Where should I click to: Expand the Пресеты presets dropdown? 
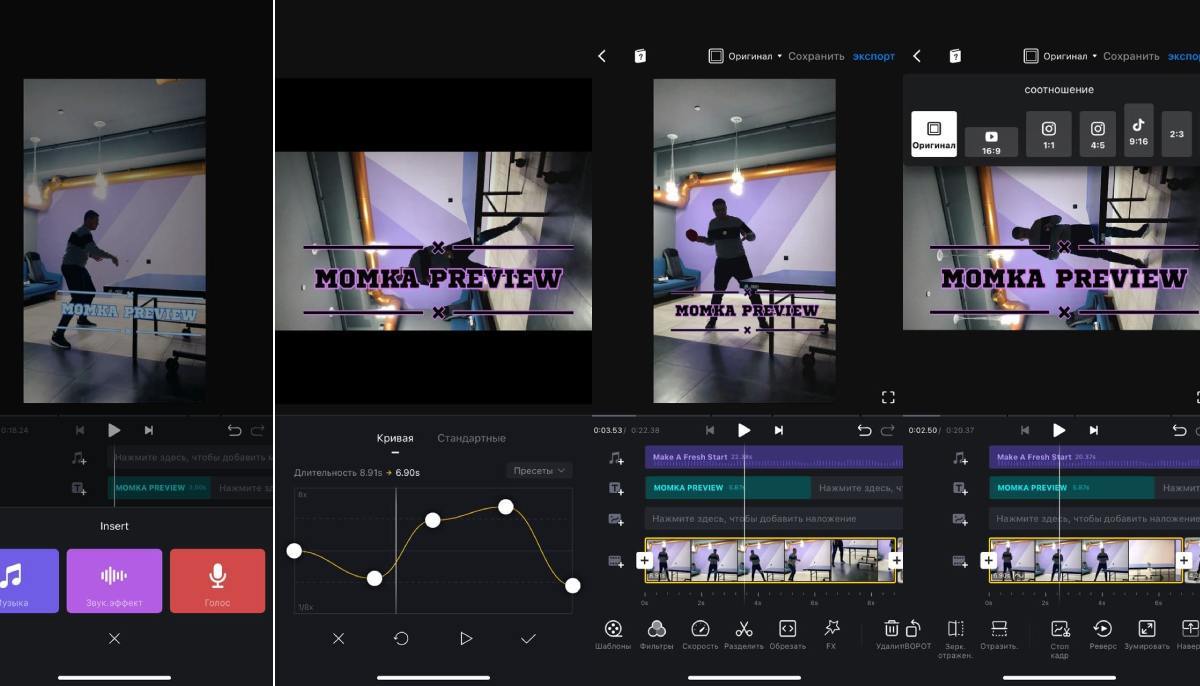pos(539,470)
